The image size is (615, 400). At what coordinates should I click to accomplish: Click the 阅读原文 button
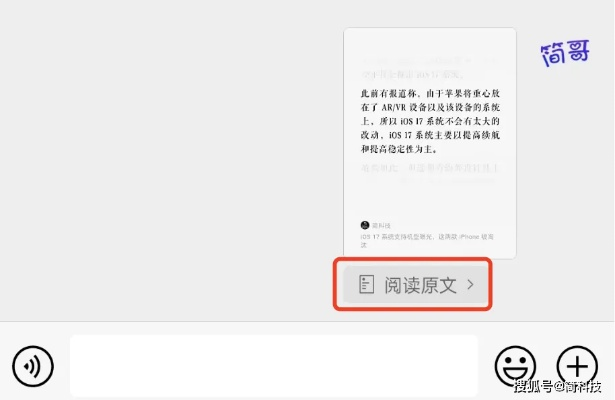pos(415,284)
